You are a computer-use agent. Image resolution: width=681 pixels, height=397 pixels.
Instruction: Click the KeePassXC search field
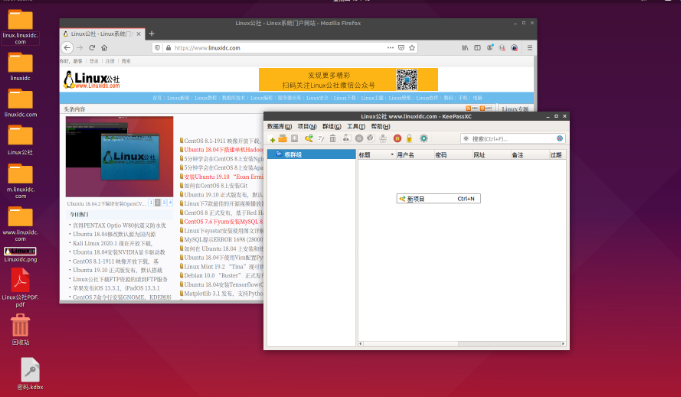[x=512, y=139]
